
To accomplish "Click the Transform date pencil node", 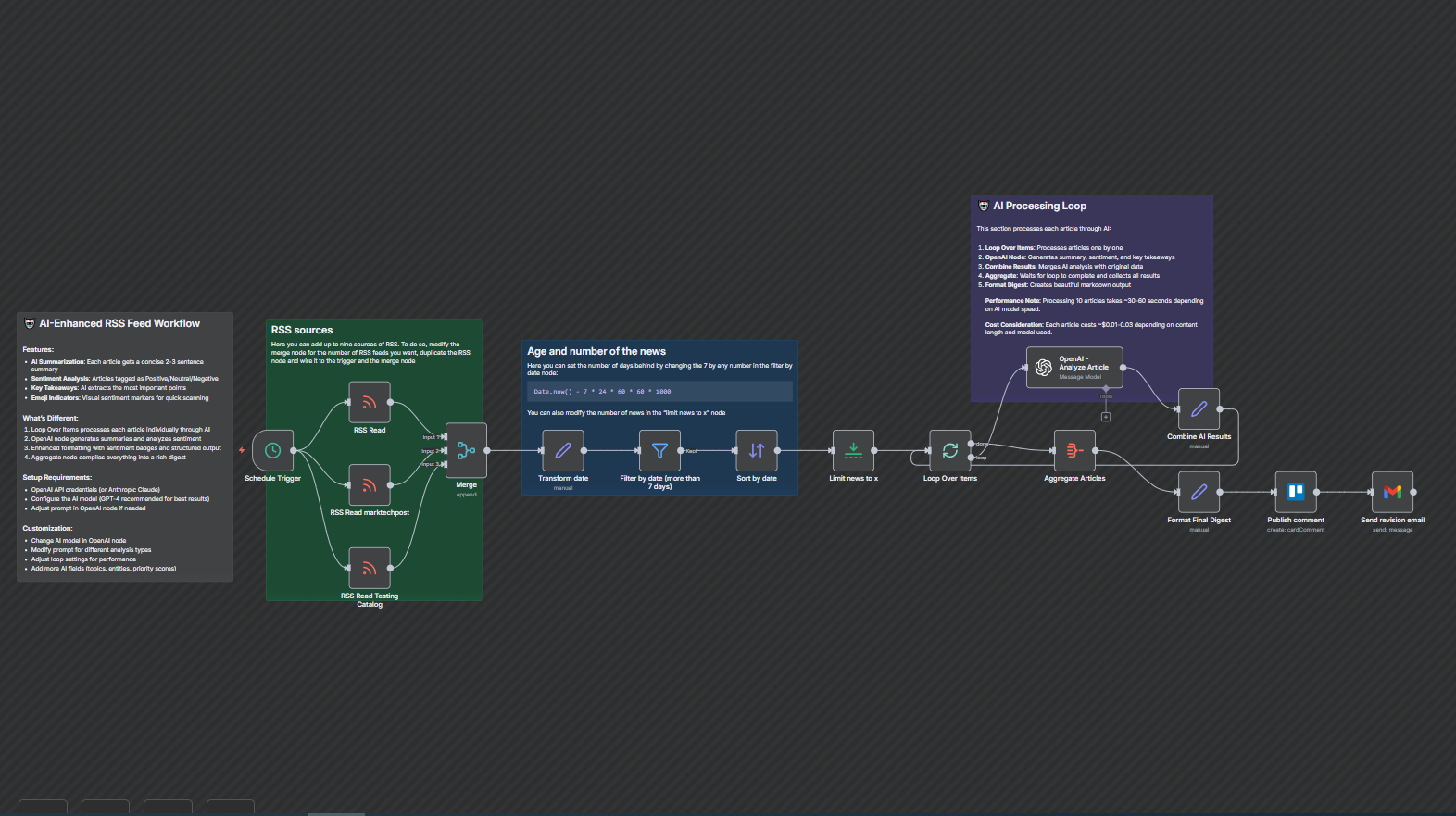I will pyautogui.click(x=563, y=451).
